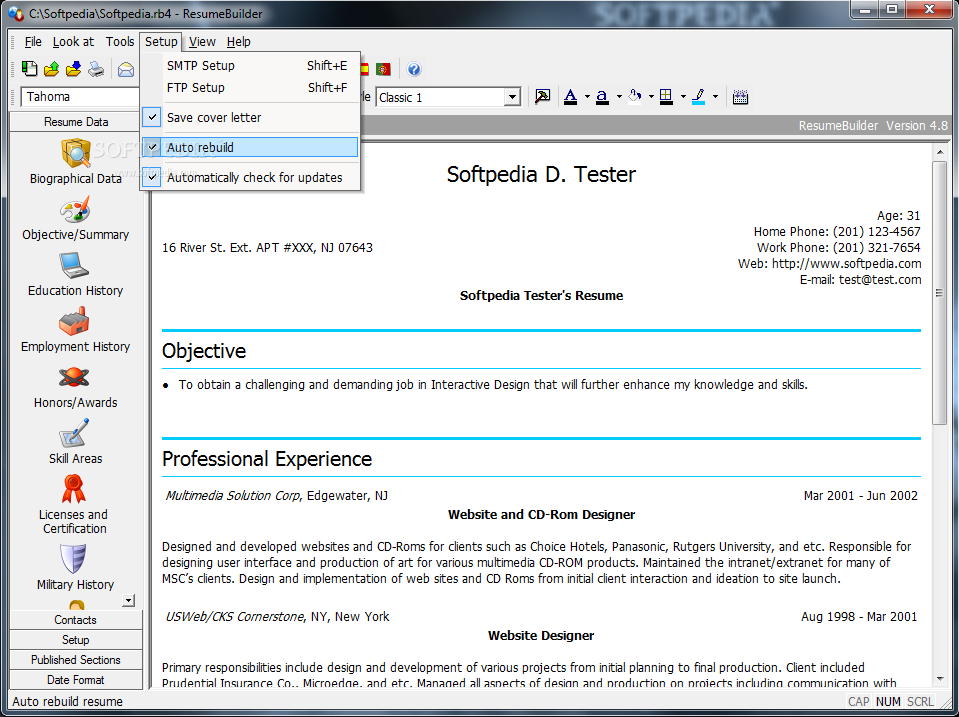The width and height of the screenshot is (959, 717).
Task: Click the scroll down arrow of resume preview
Action: 939,679
